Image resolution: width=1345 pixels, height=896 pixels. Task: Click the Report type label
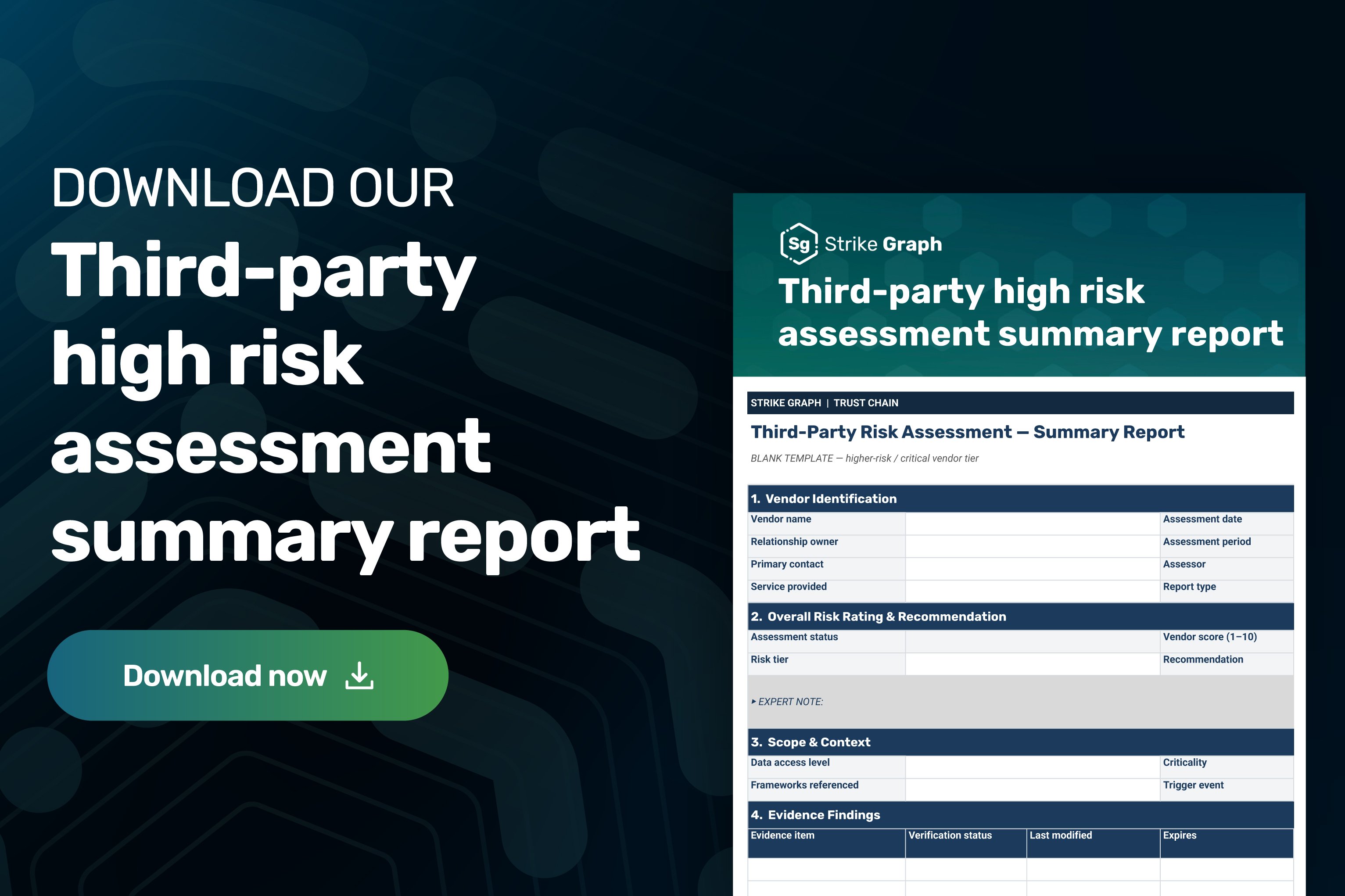1189,586
